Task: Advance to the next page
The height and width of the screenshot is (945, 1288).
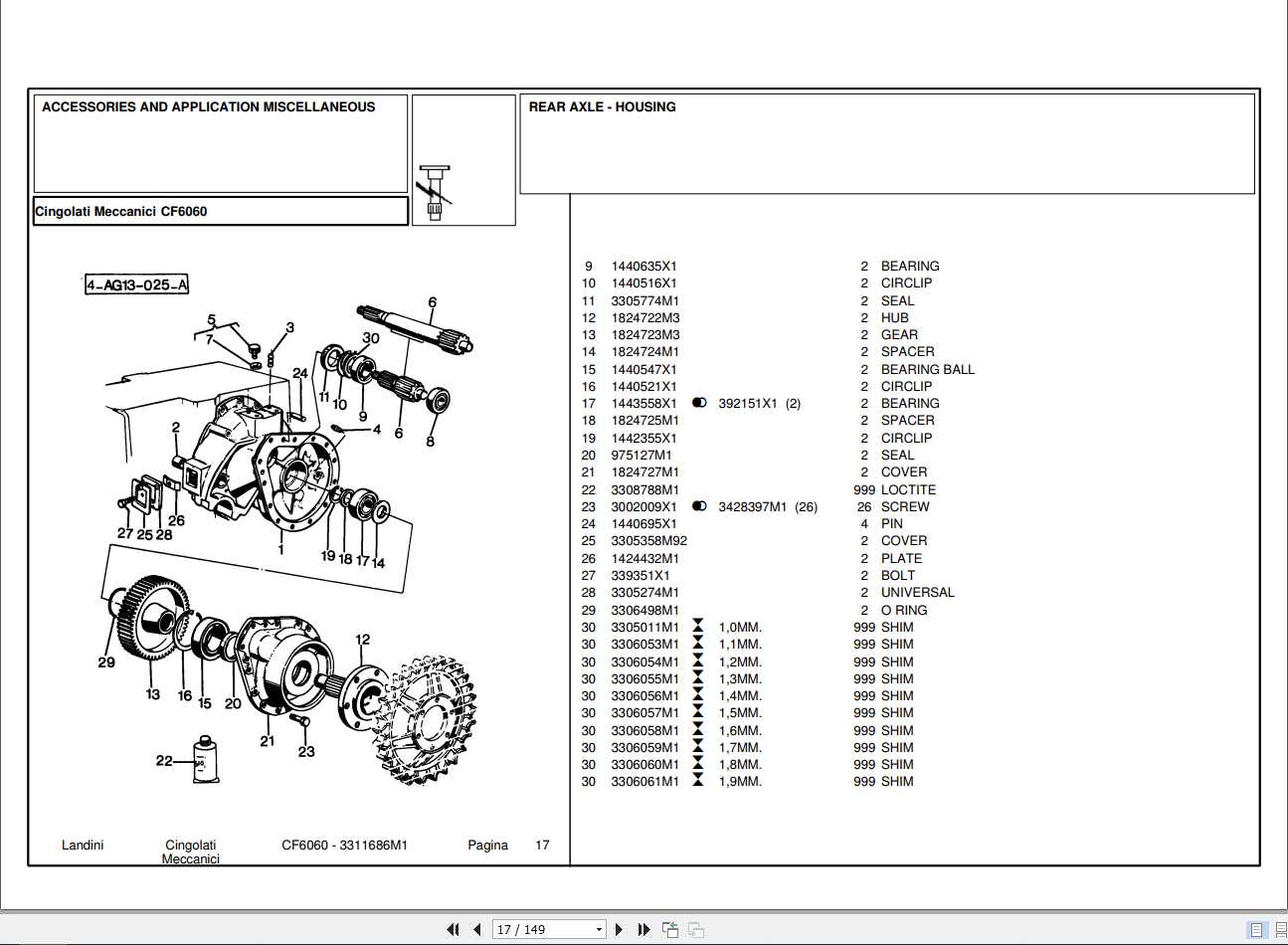Action: coord(619,929)
